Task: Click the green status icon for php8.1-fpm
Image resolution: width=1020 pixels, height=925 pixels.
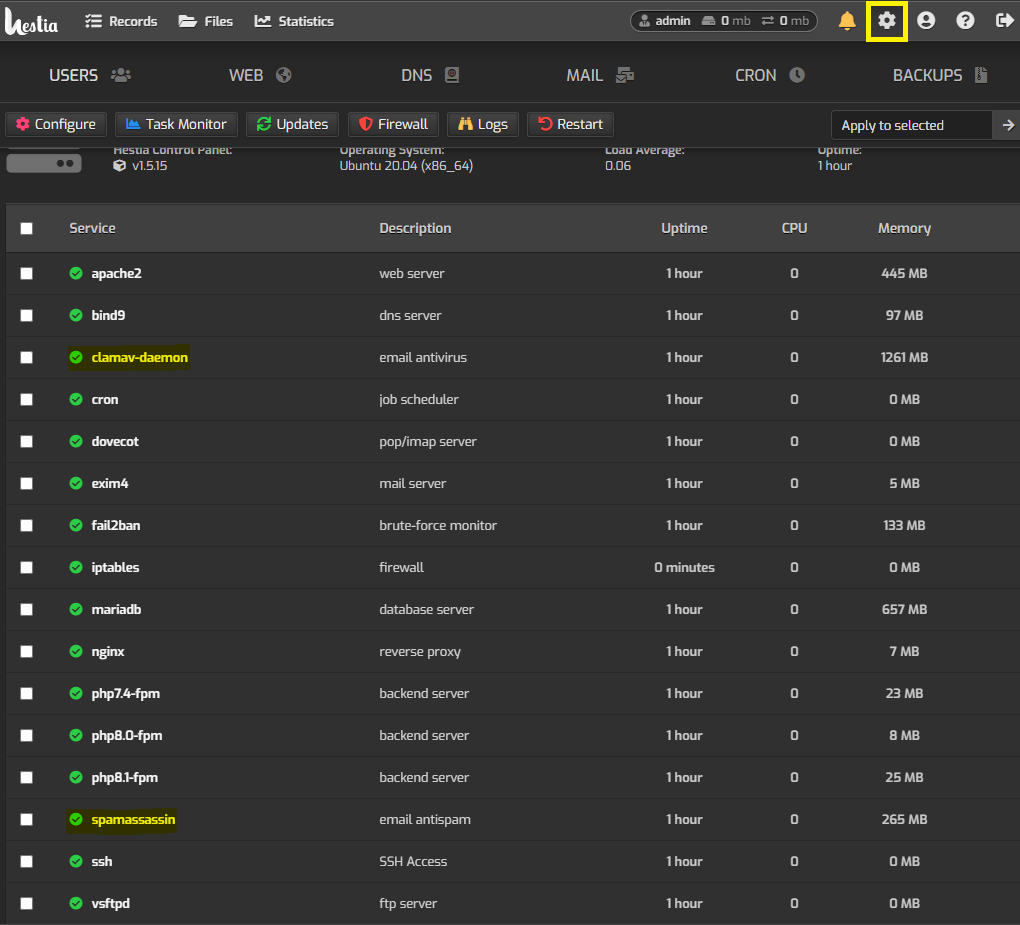Action: point(76,777)
